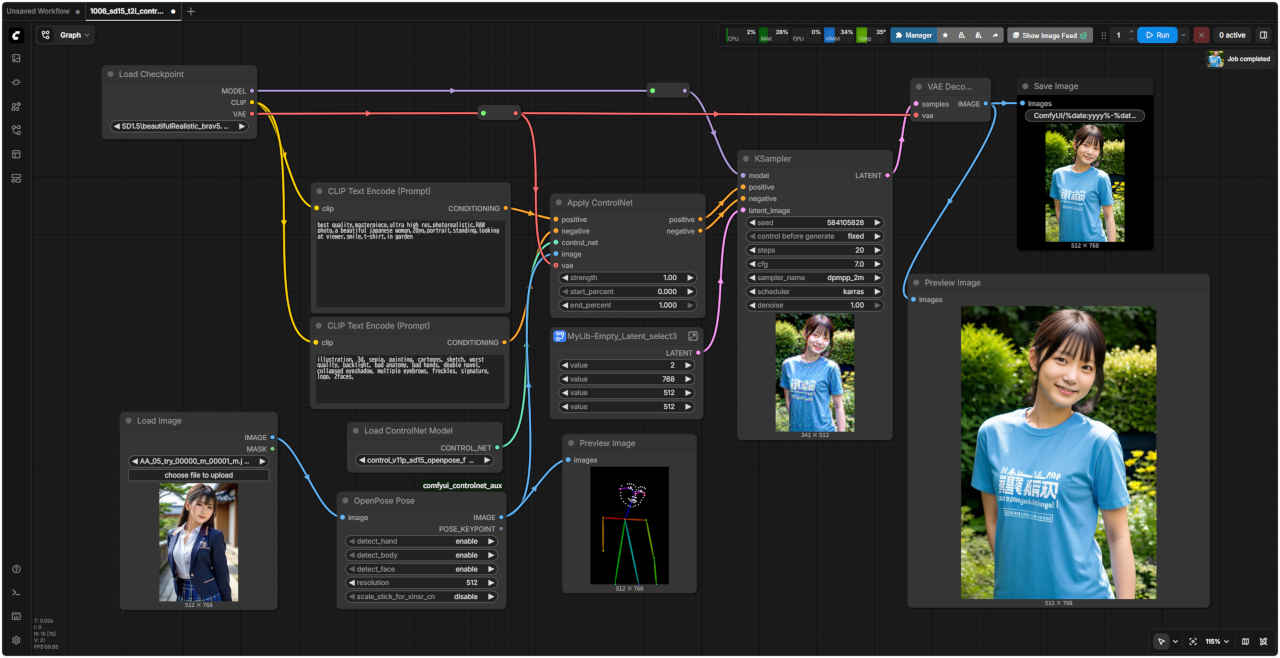Expand the zoom level 116% dropdown

[x=1215, y=641]
